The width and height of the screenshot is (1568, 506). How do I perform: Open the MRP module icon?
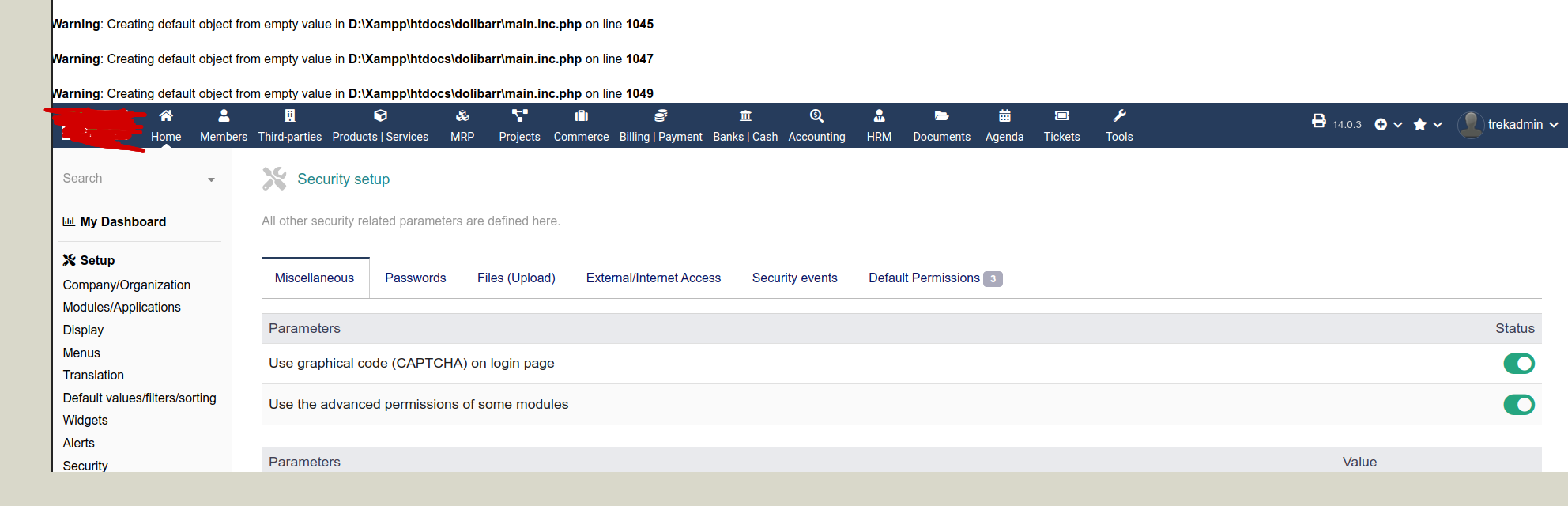point(462,115)
